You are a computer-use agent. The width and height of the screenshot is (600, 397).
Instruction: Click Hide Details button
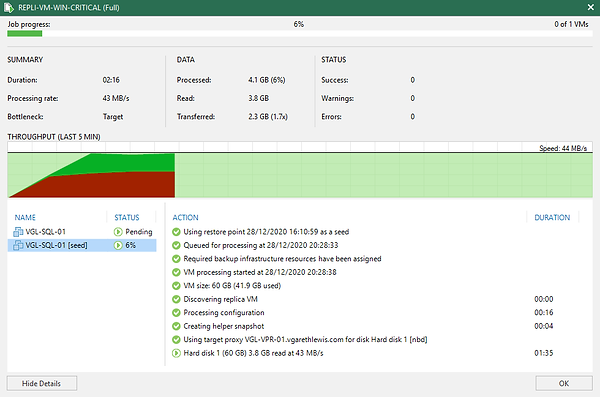point(42,383)
